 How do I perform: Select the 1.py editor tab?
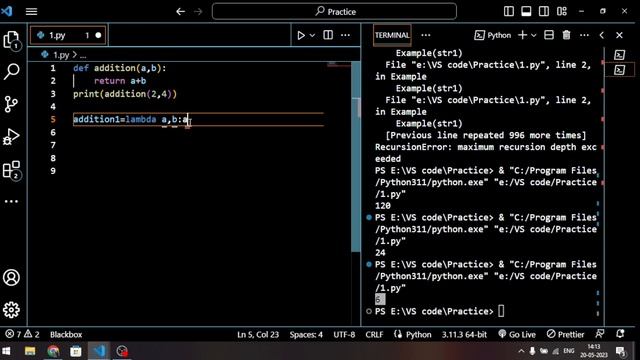point(68,36)
